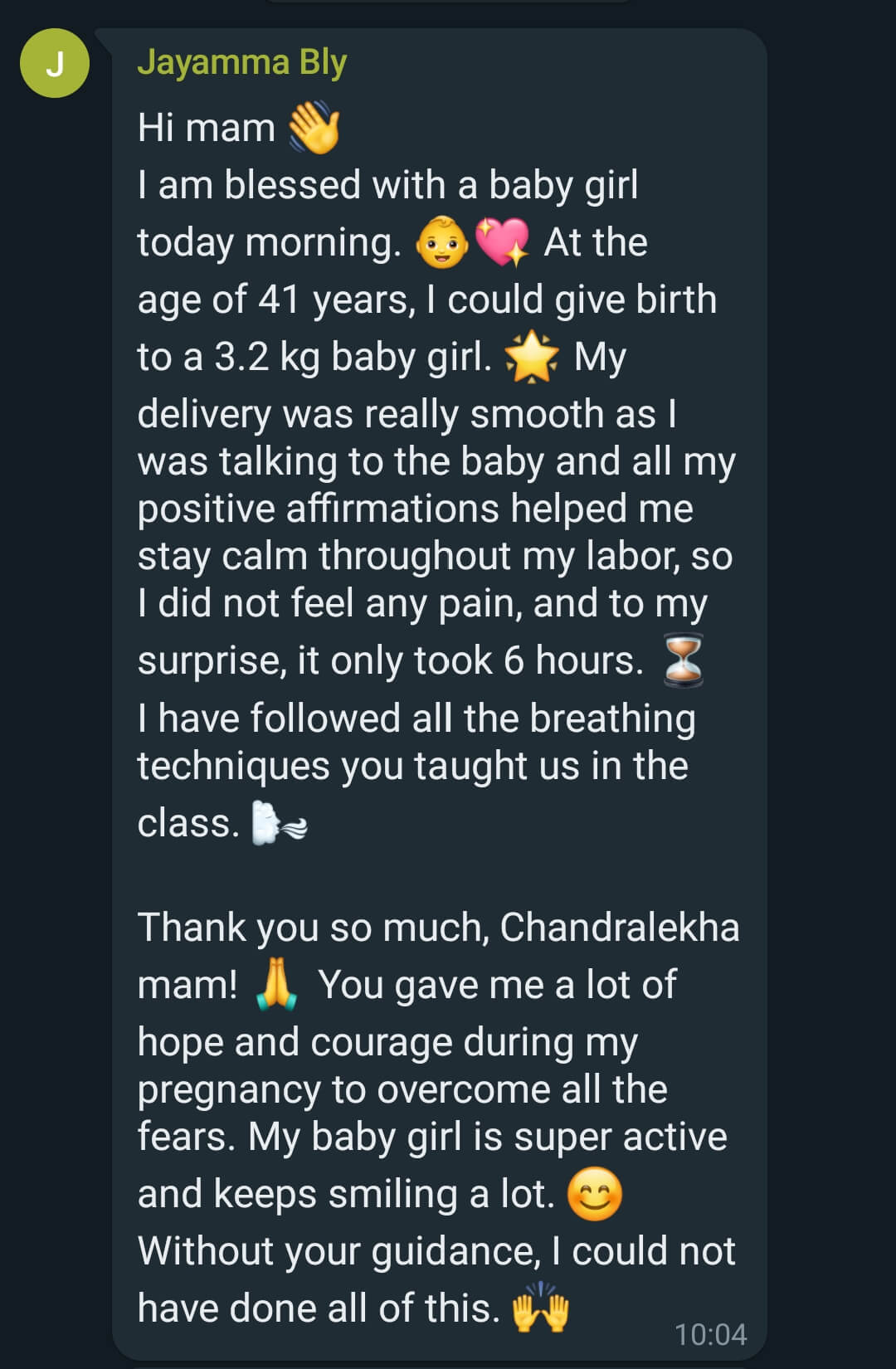Viewport: 896px width, 1369px height.
Task: Click the text 'pregnancy to overcome all the'
Action: pyautogui.click(x=402, y=1090)
